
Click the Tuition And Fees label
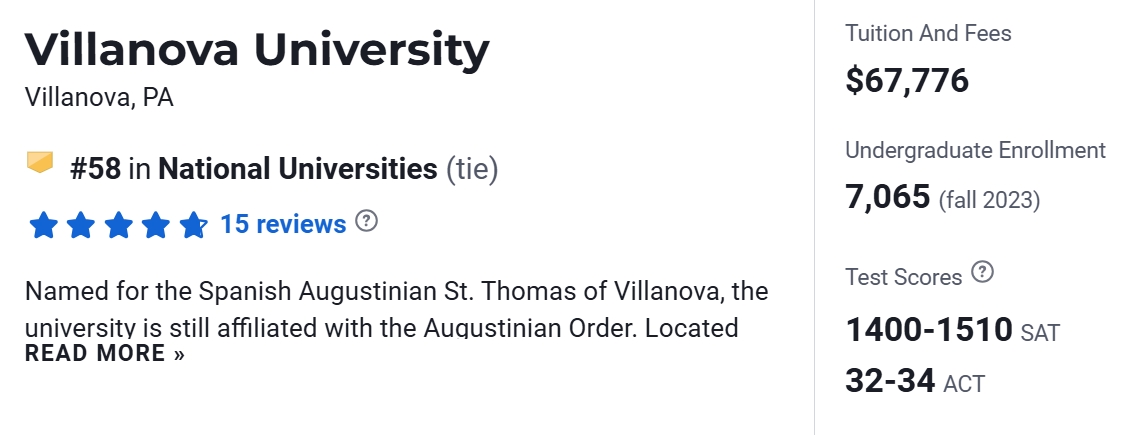point(928,34)
